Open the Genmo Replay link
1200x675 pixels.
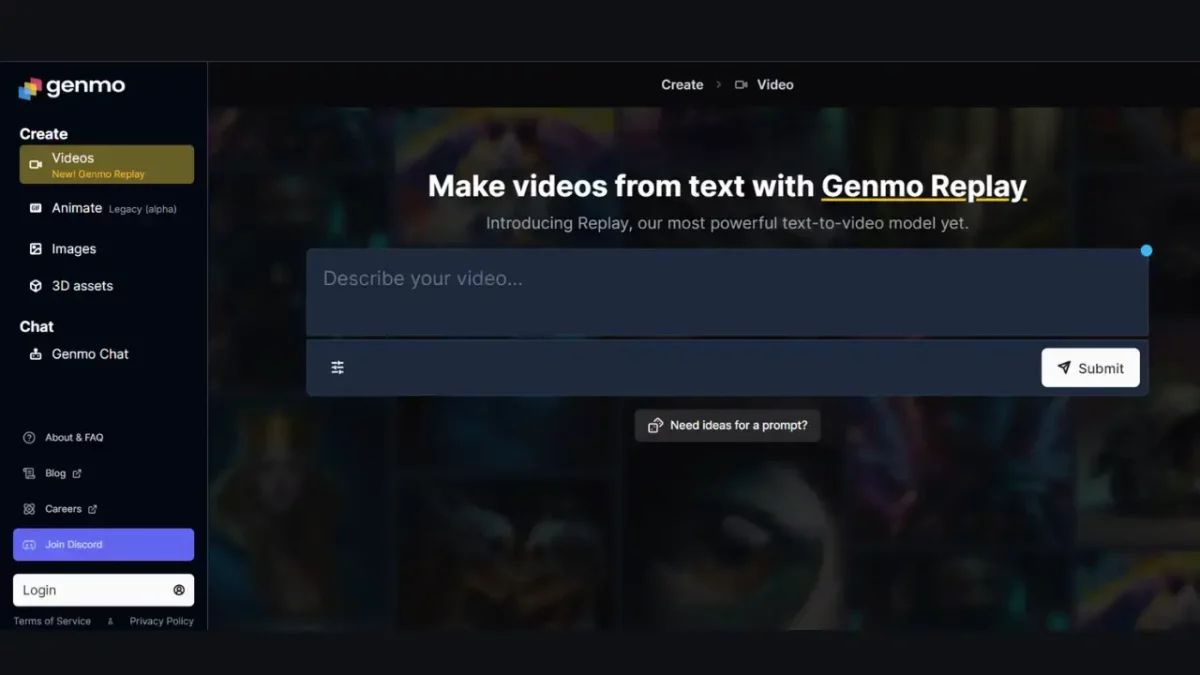coord(923,186)
